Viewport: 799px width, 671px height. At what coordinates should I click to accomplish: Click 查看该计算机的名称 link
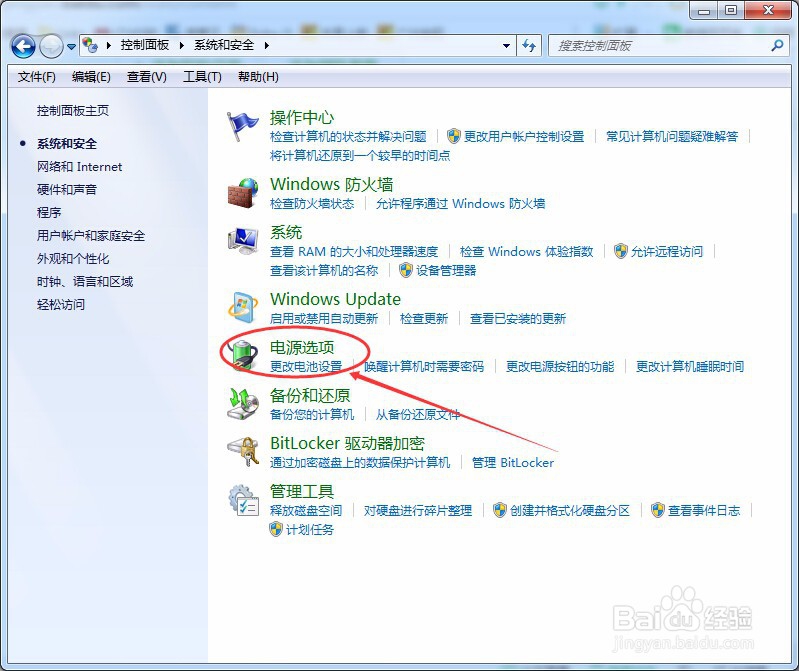(324, 271)
